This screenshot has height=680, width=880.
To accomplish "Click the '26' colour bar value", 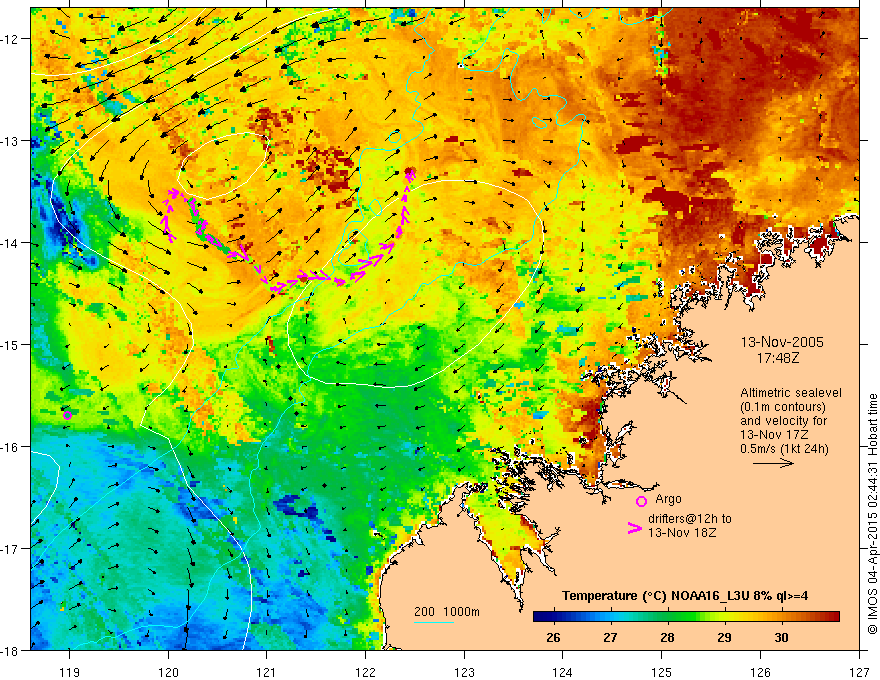I will tap(553, 637).
